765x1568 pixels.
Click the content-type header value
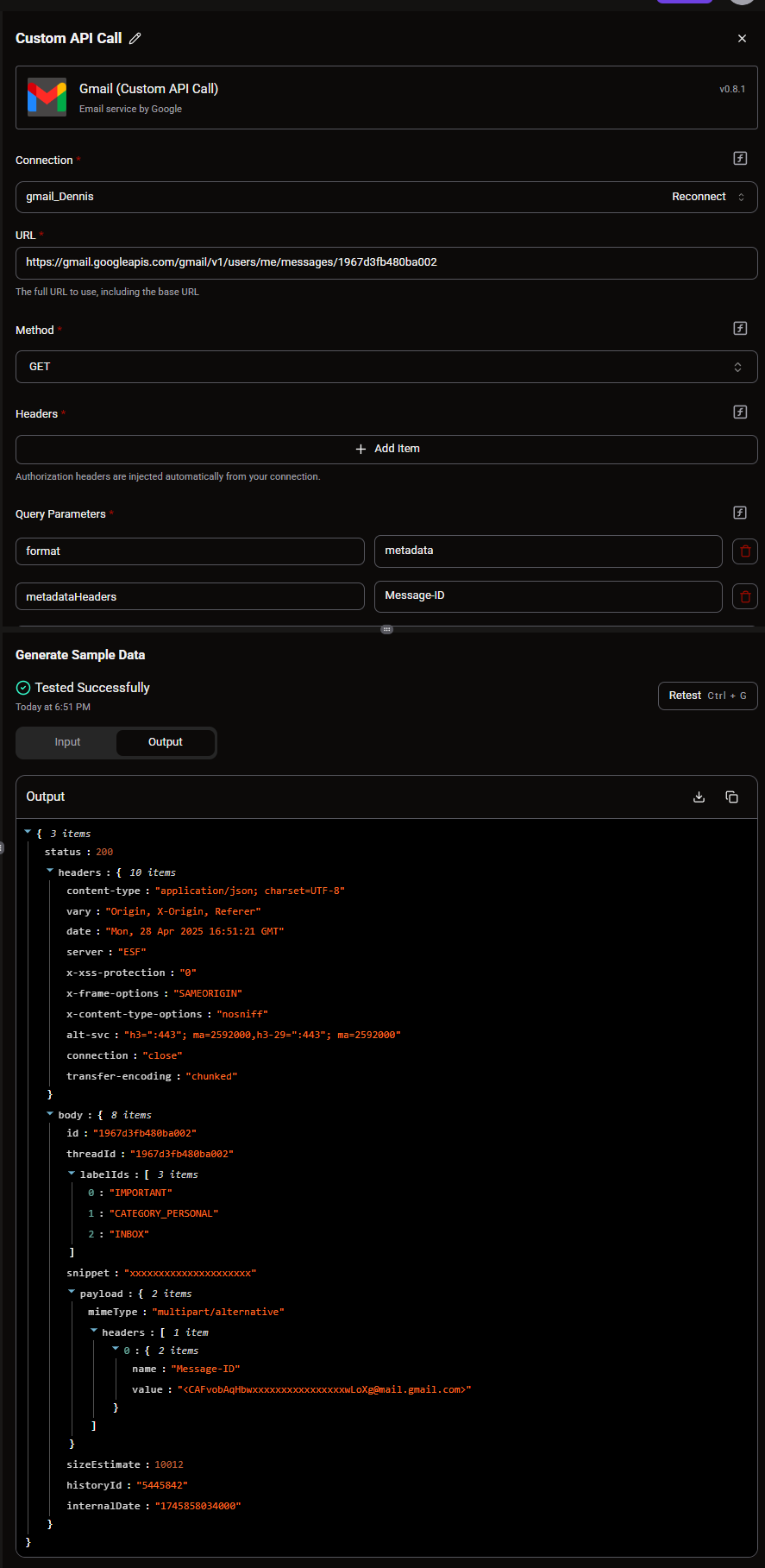coord(250,891)
